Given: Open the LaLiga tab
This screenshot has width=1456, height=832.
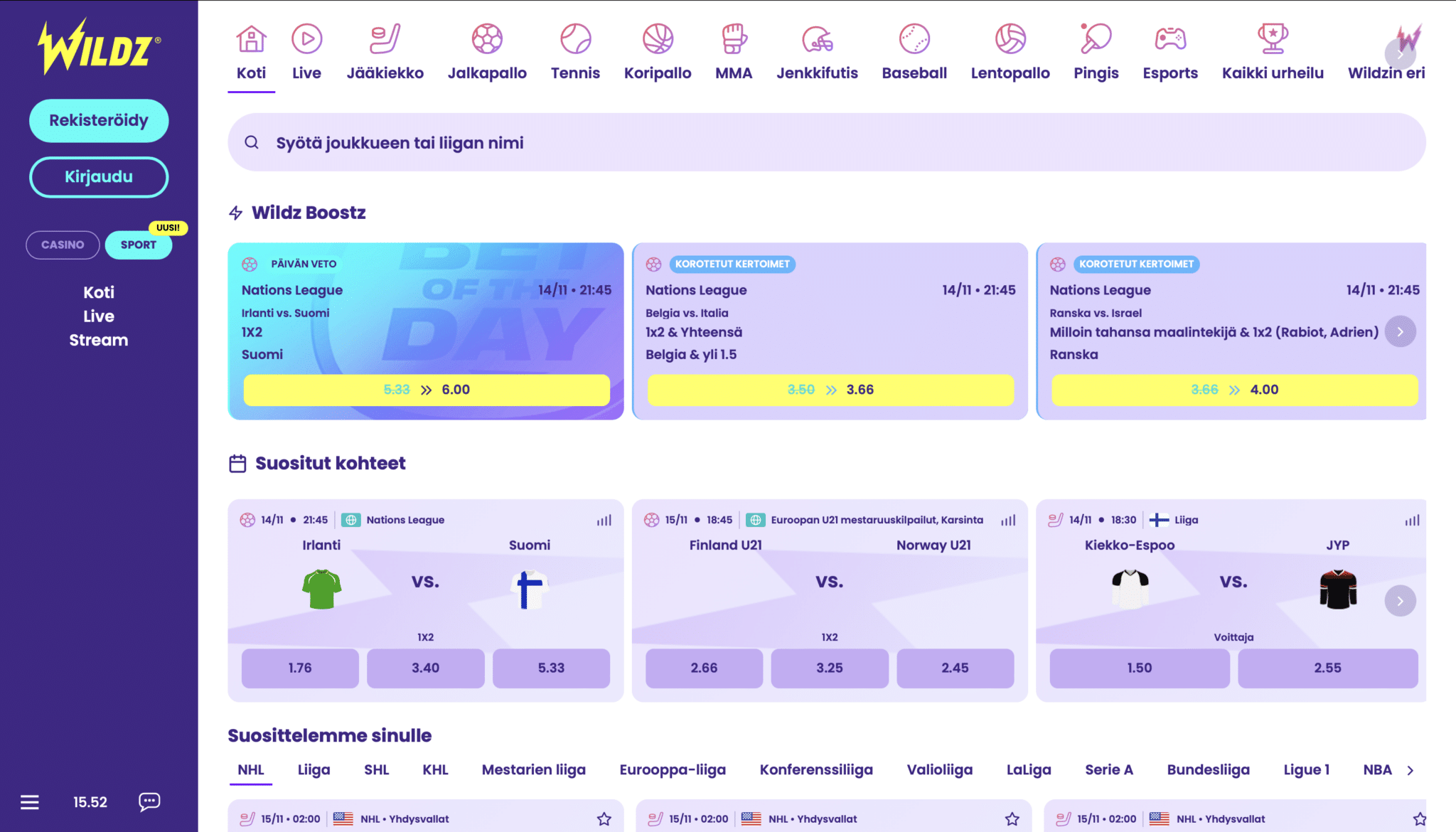Looking at the screenshot, I should coord(1029,769).
